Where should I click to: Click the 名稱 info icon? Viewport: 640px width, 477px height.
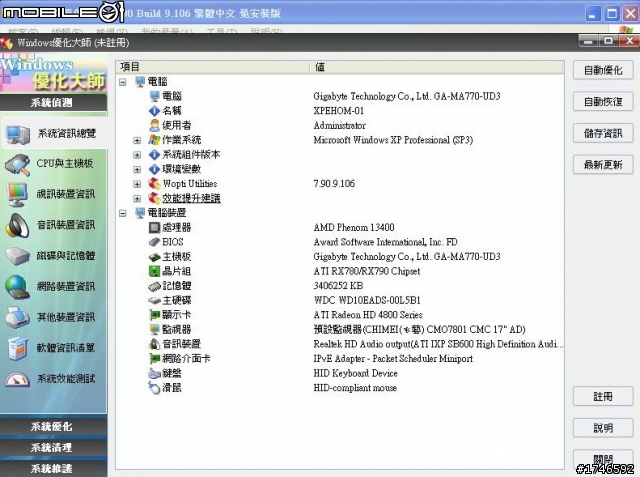pos(154,111)
